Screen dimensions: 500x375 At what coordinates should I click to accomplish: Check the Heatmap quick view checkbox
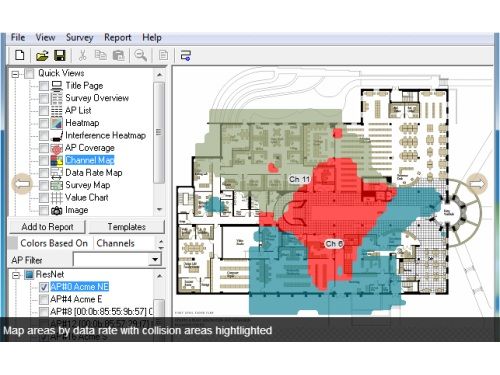click(x=44, y=123)
